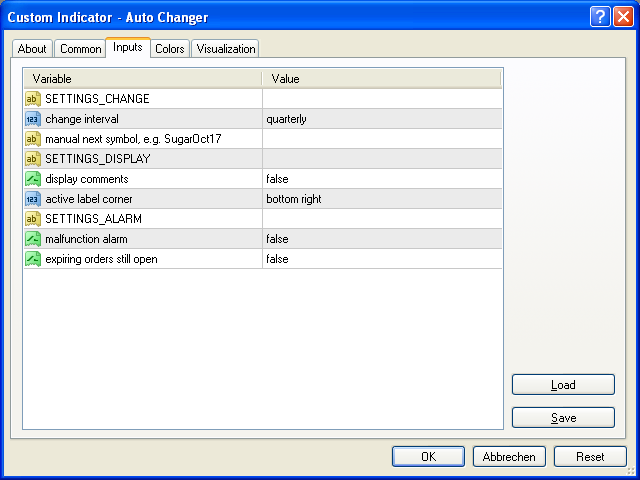The height and width of the screenshot is (480, 640).
Task: Toggle expiring orders still open value
Action: (381, 259)
